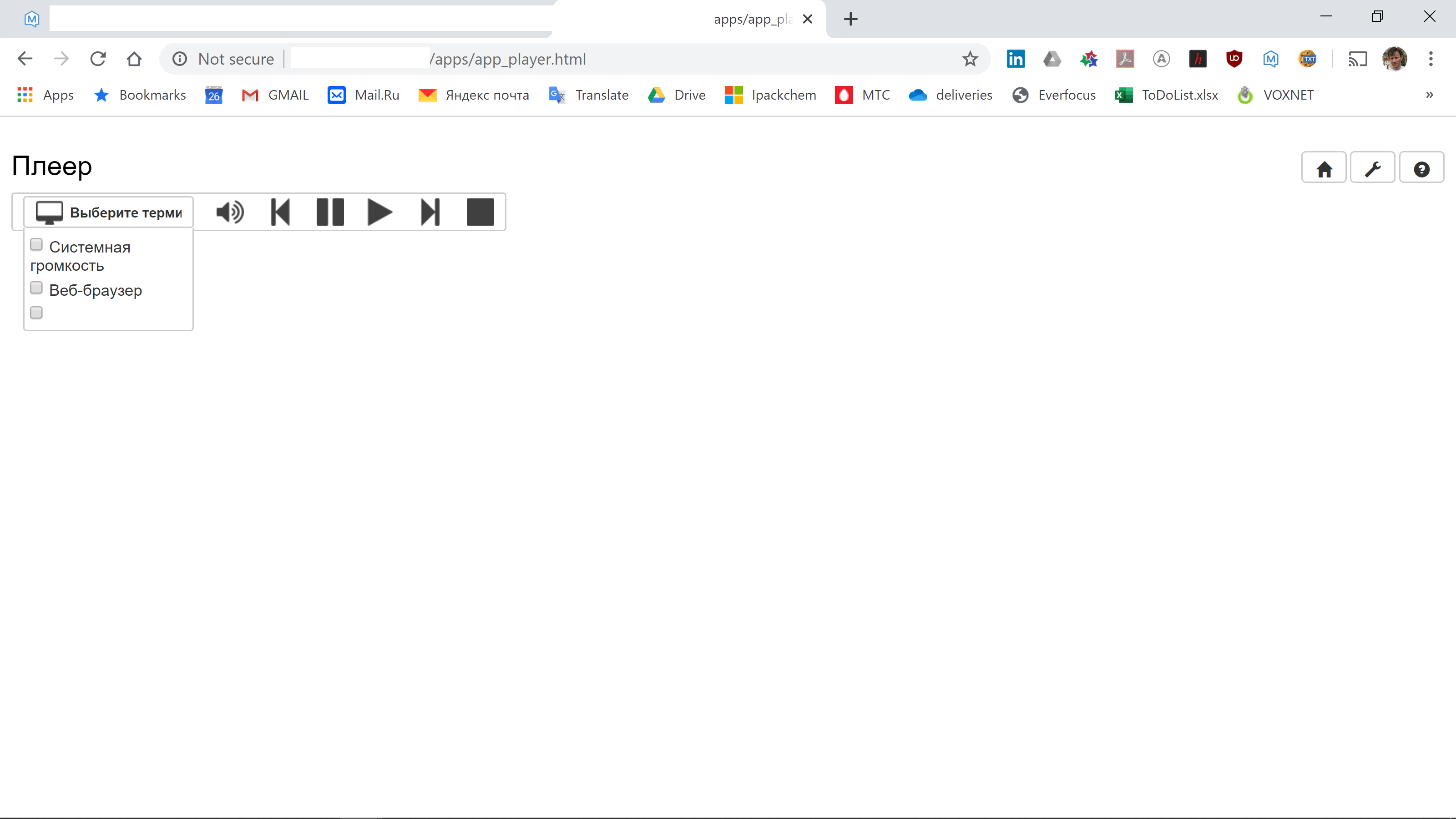1456x819 pixels.
Task: Open player settings via wrench icon
Action: pyautogui.click(x=1373, y=167)
